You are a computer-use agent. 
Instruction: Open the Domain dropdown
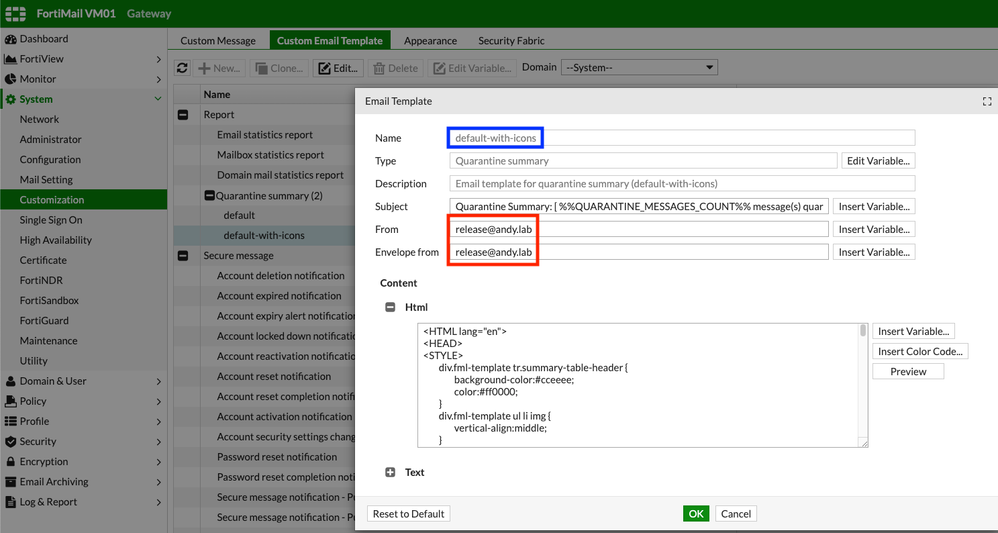pyautogui.click(x=639, y=68)
